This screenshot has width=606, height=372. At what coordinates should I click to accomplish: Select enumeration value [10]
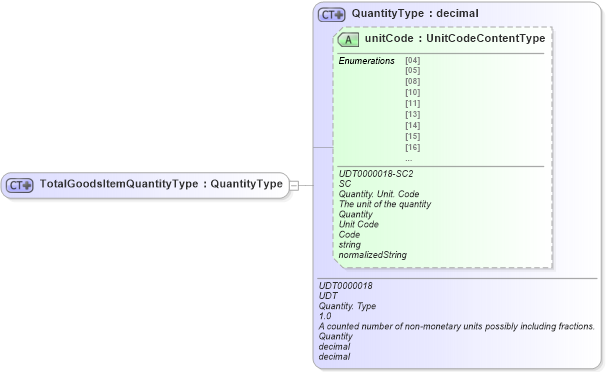[412, 92]
